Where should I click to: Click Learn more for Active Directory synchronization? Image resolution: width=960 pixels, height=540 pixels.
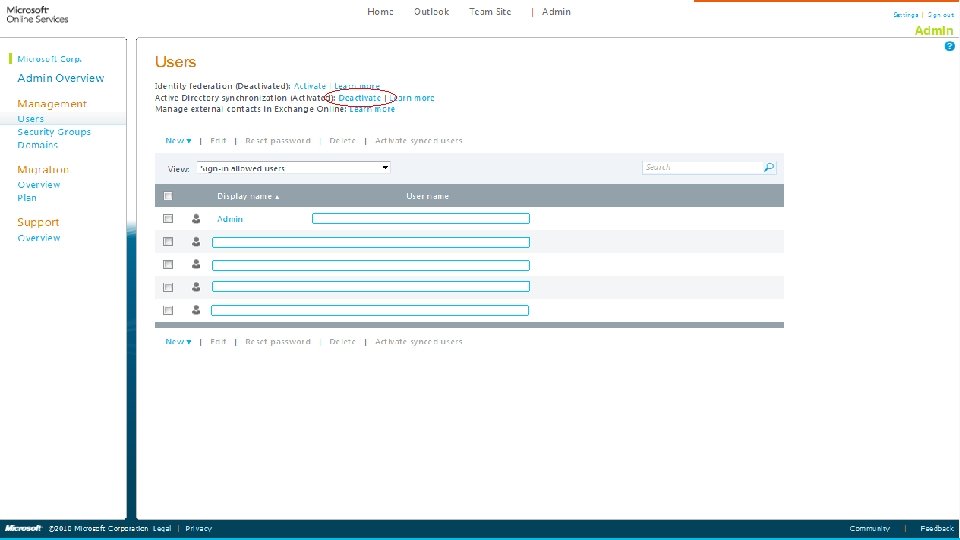[412, 98]
